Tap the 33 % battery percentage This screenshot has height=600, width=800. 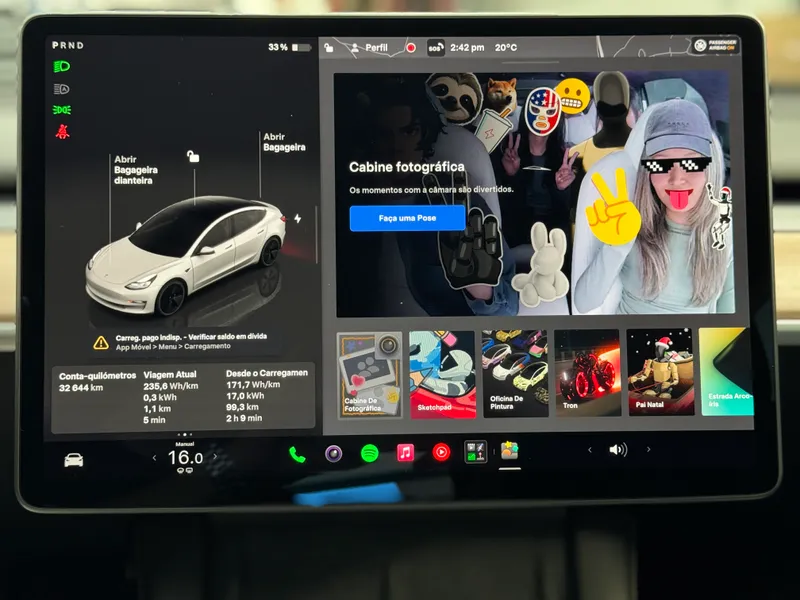[x=278, y=47]
